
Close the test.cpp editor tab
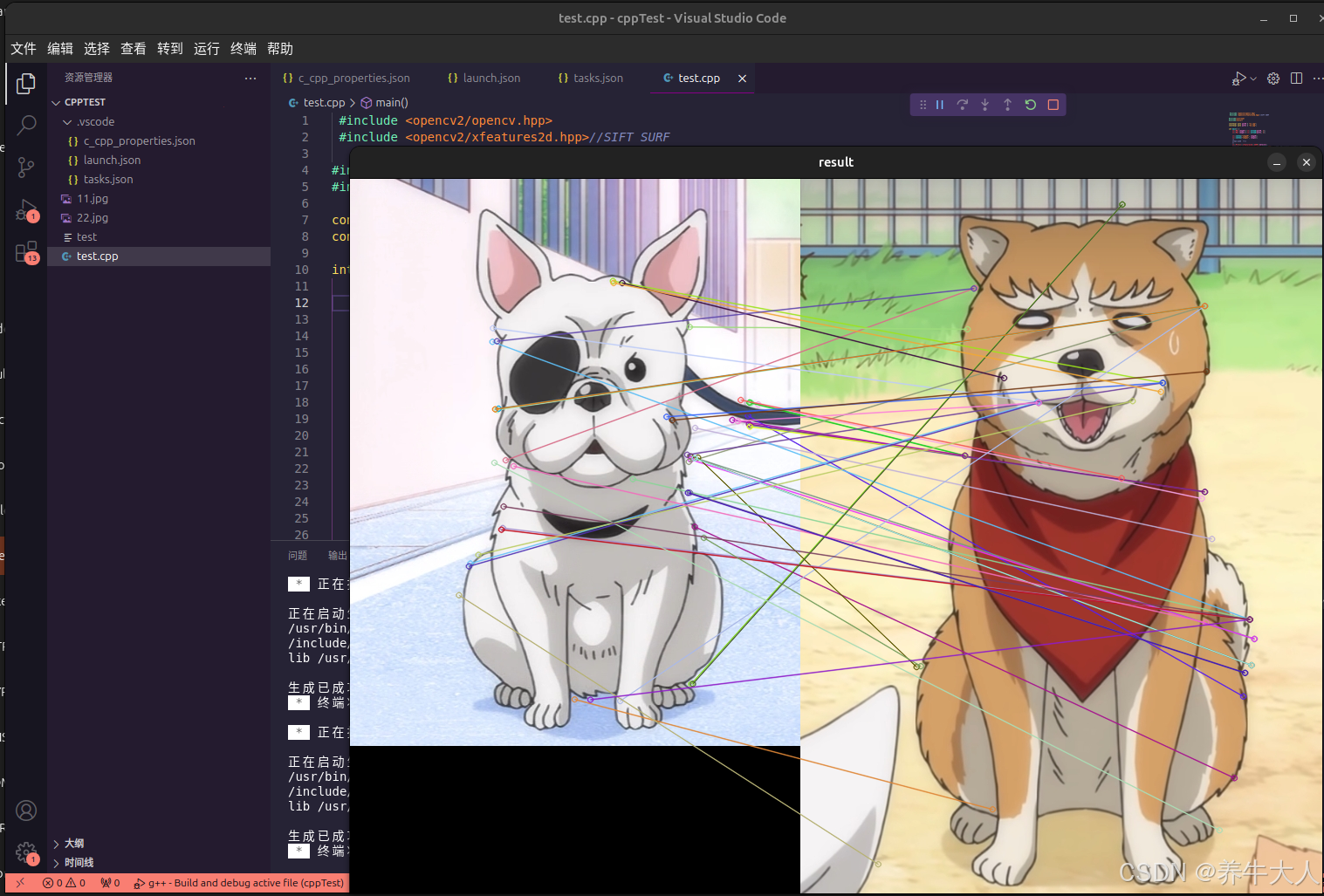(x=742, y=79)
